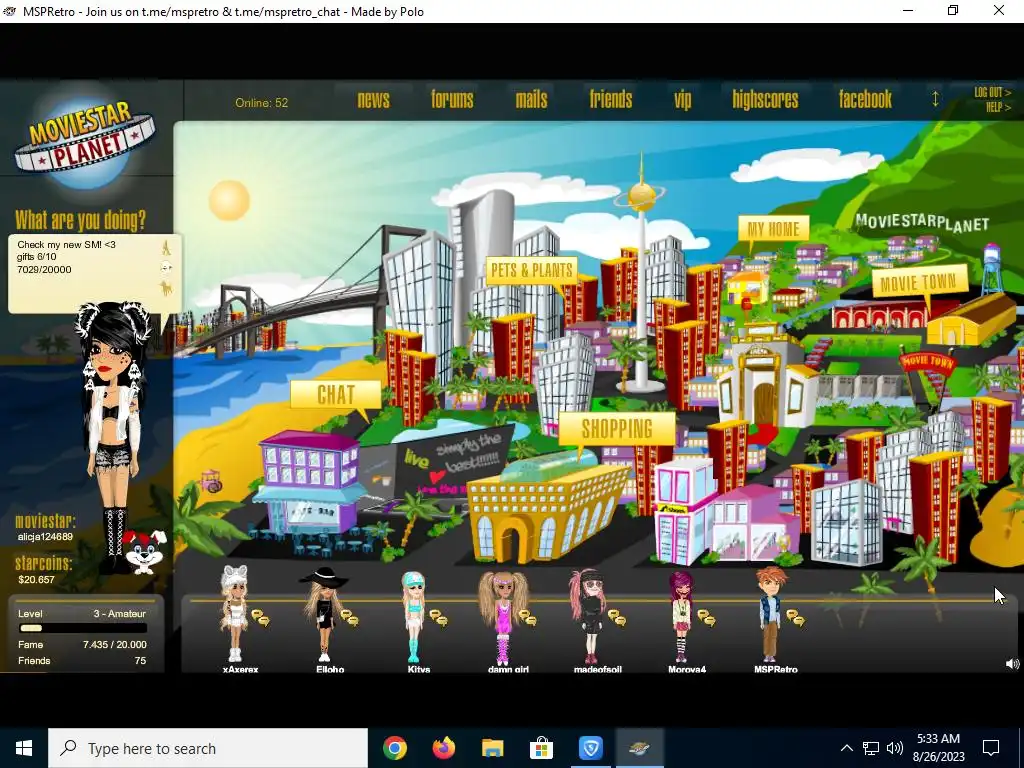Image resolution: width=1024 pixels, height=768 pixels.
Task: Launch Firefox from taskbar
Action: (444, 748)
